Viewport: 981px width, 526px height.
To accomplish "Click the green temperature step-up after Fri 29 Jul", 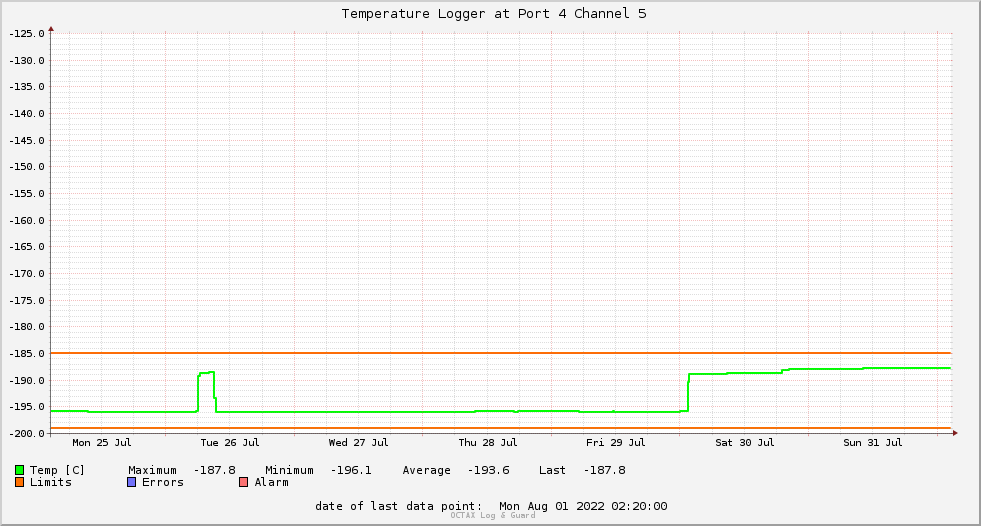I will coord(689,391).
